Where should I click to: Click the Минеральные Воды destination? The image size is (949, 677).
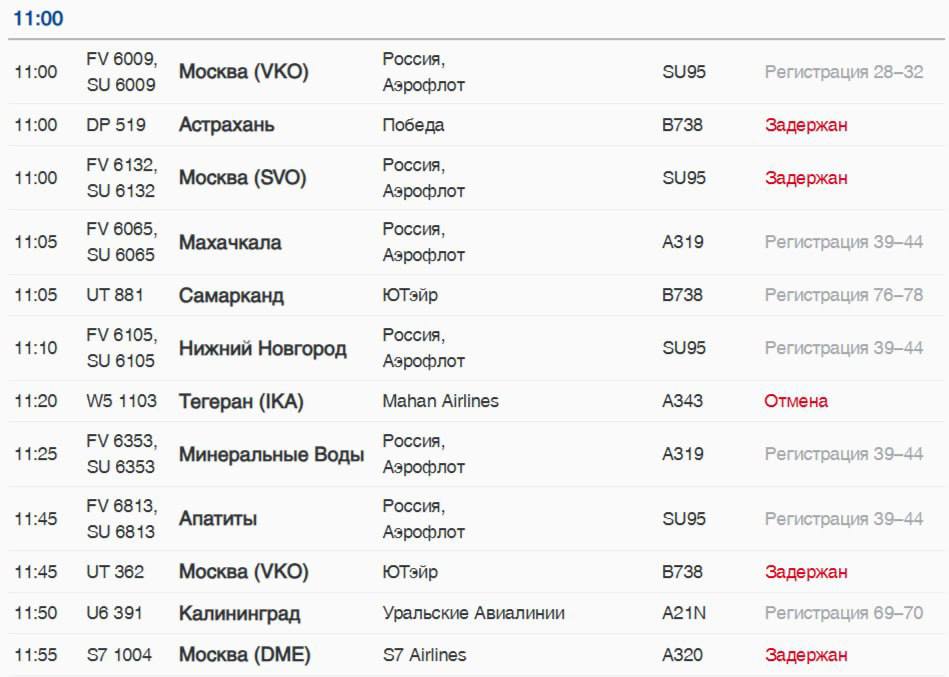[272, 454]
